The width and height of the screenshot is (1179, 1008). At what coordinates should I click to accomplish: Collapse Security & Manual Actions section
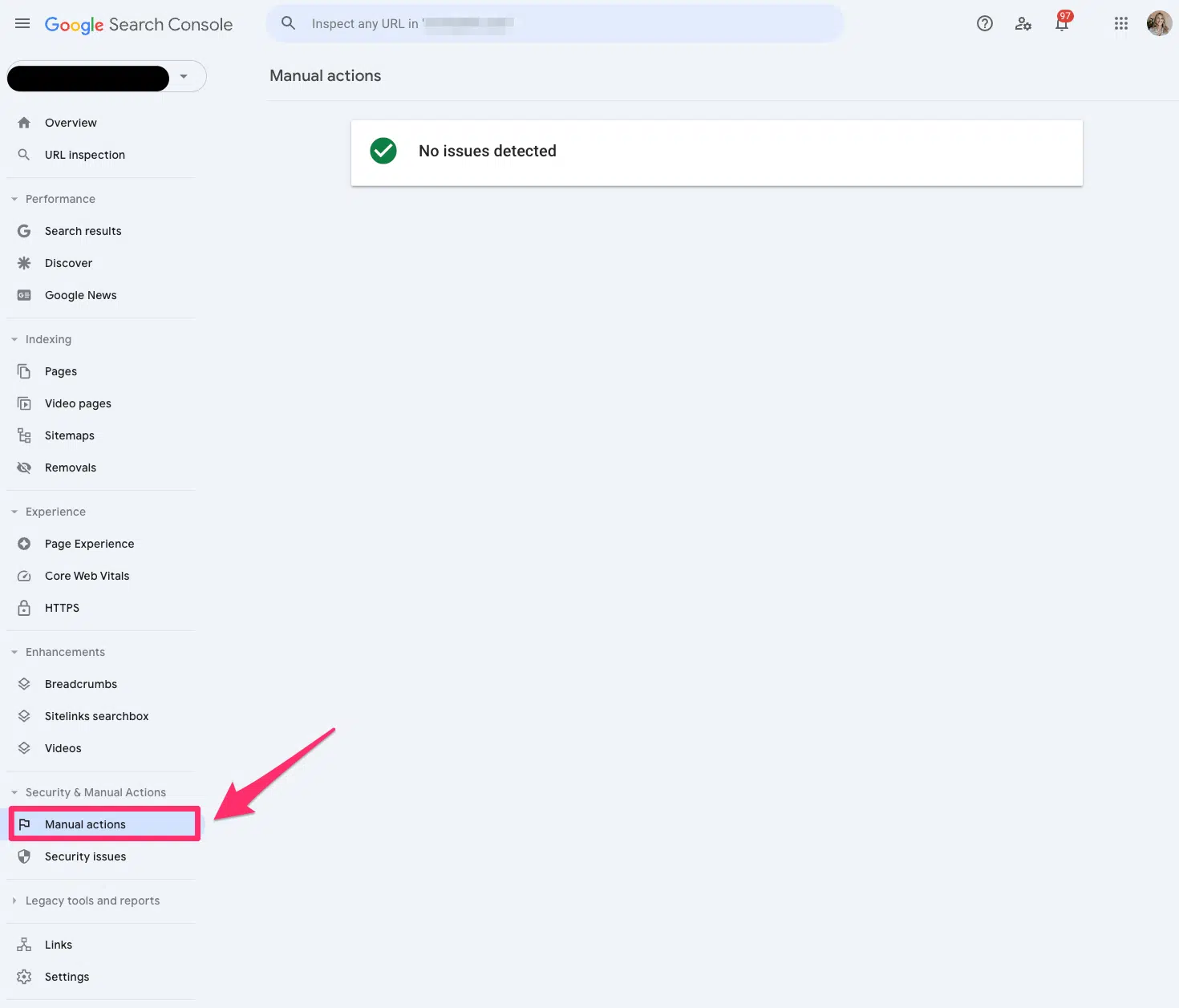pos(14,792)
